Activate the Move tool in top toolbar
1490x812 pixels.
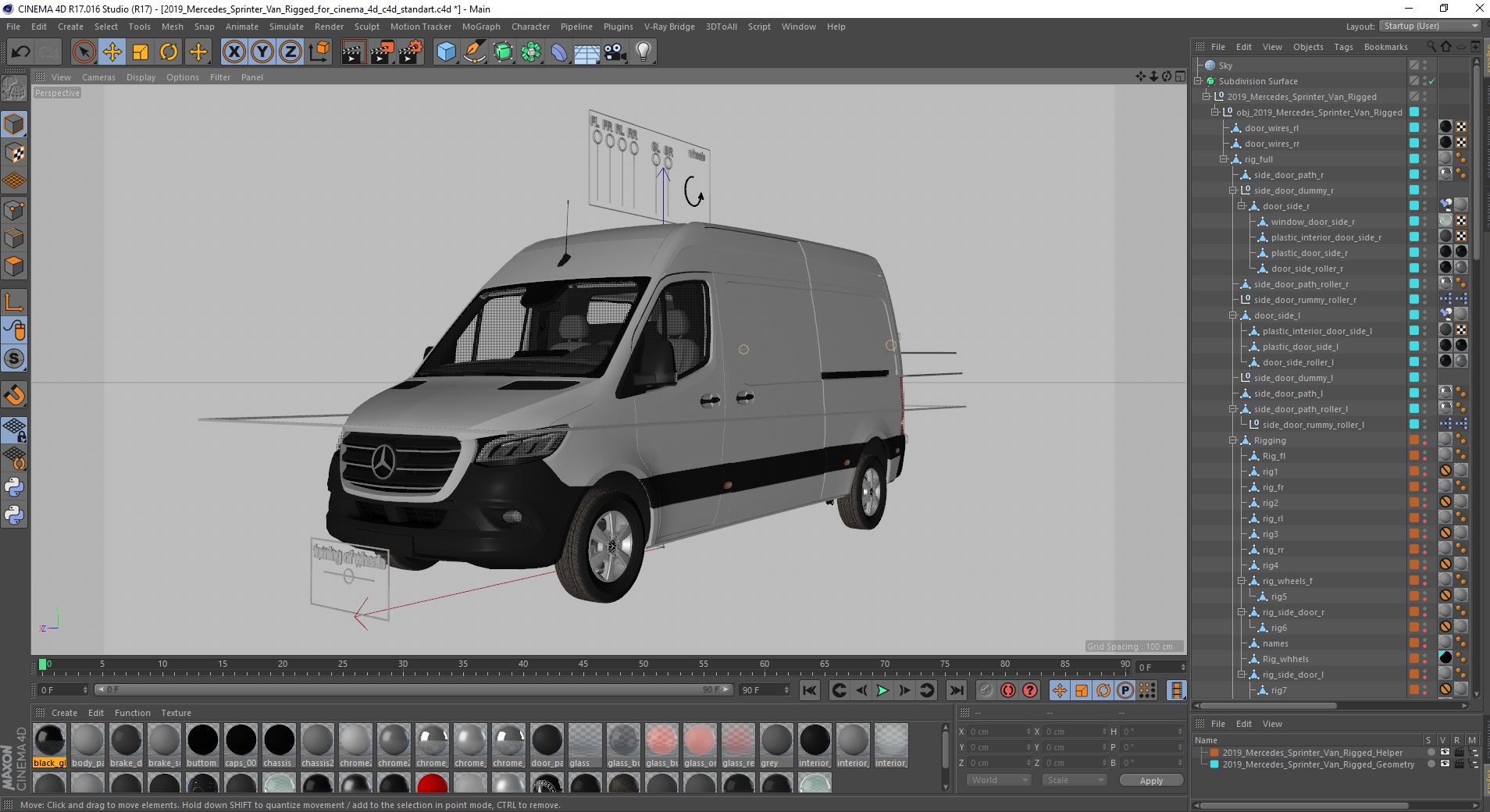[x=112, y=52]
